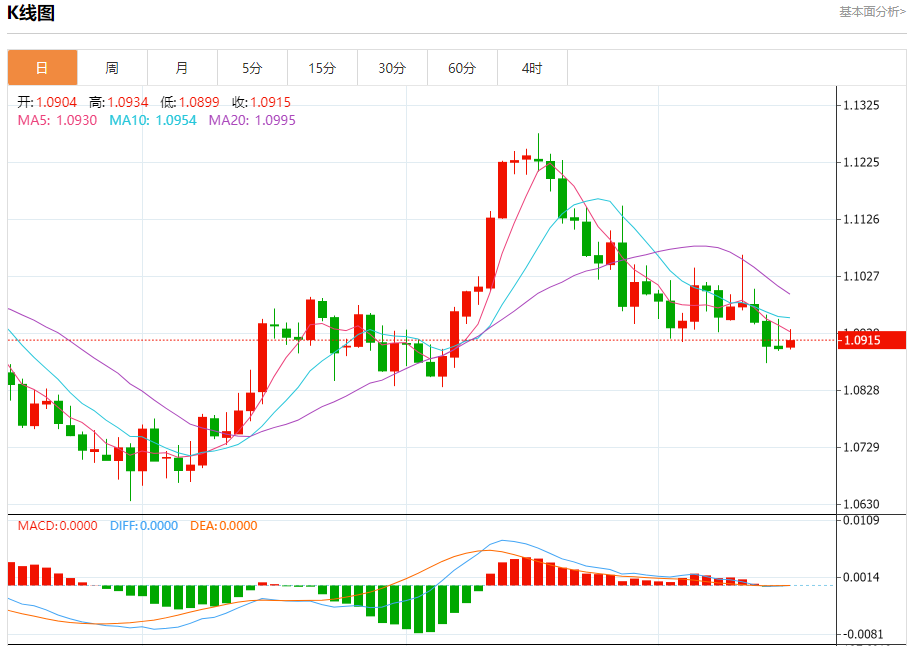The height and width of the screenshot is (646, 913).
Task: Switch to the 周 weekly tab
Action: point(112,68)
